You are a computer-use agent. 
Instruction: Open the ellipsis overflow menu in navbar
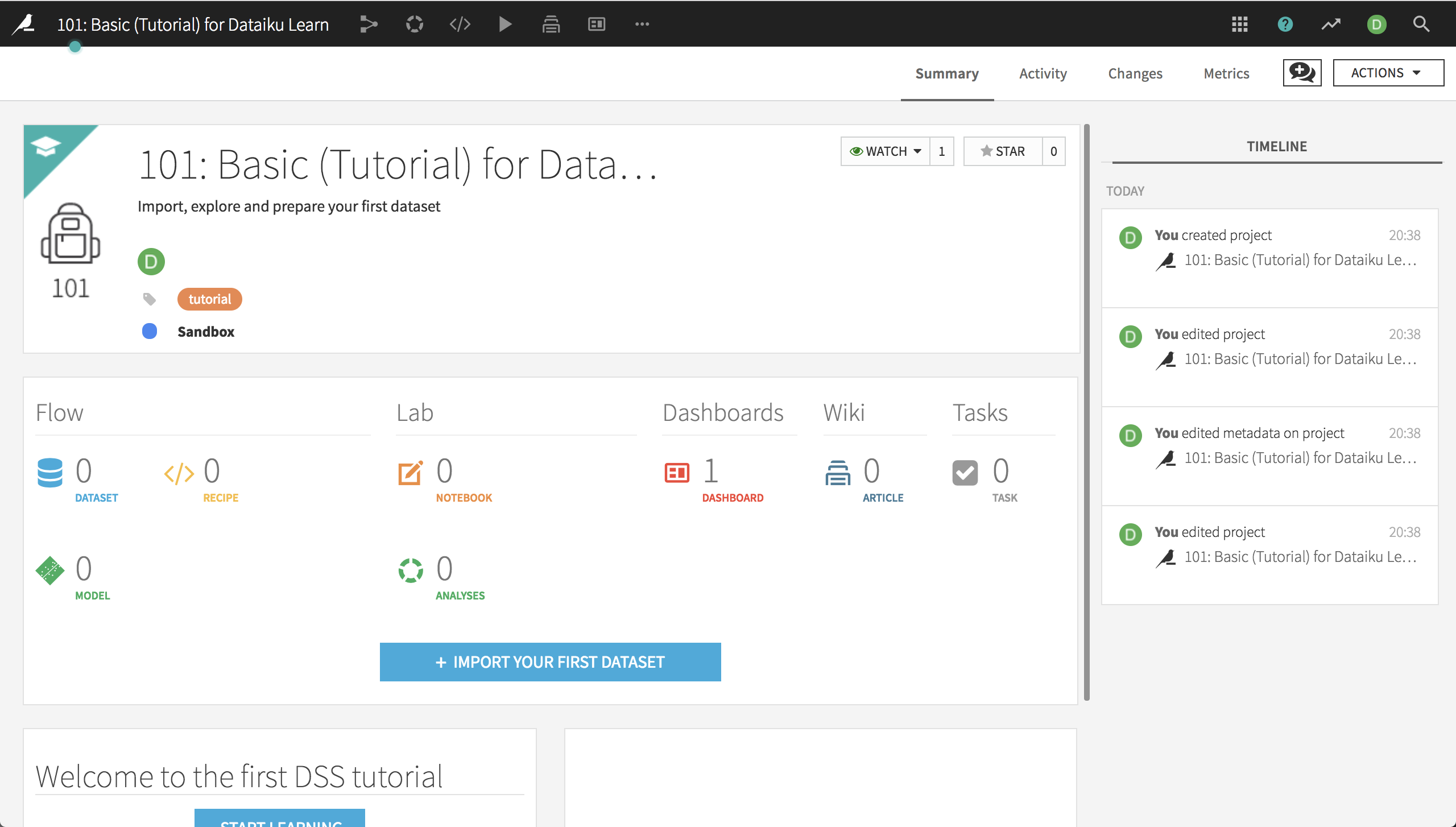(x=642, y=24)
